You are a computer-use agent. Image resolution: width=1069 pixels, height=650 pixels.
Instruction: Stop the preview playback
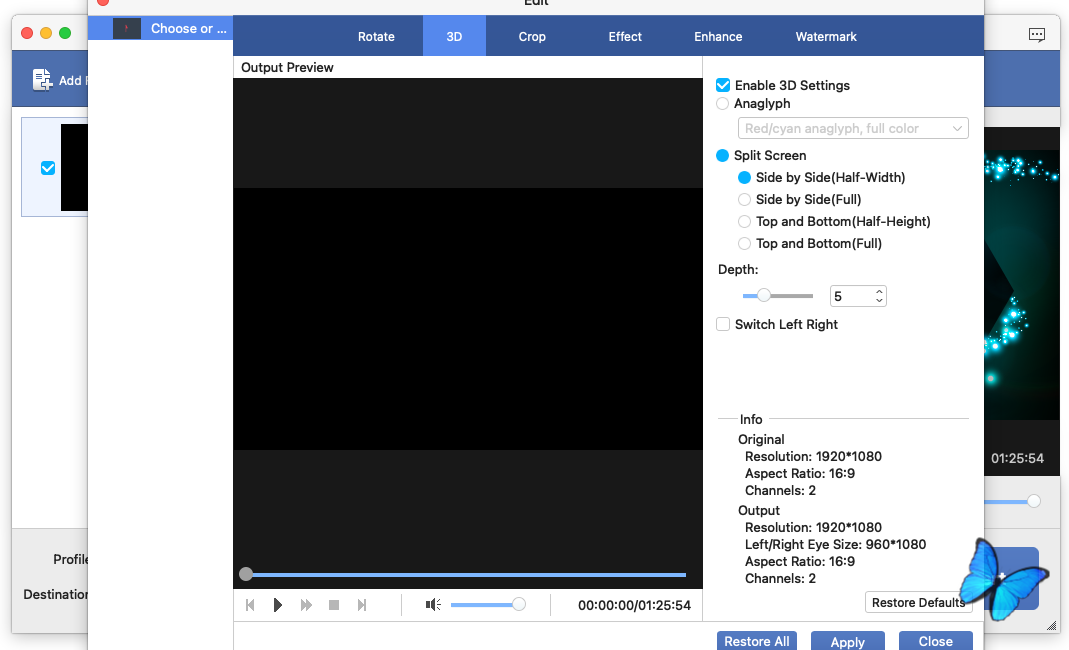point(334,605)
